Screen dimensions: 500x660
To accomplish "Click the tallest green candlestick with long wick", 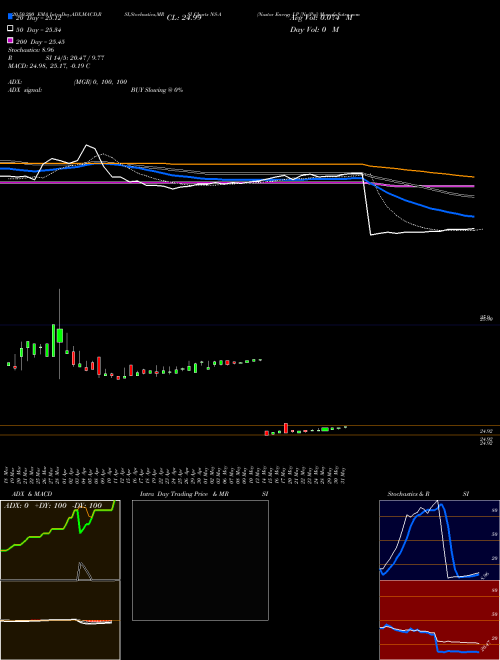I will pos(60,335).
